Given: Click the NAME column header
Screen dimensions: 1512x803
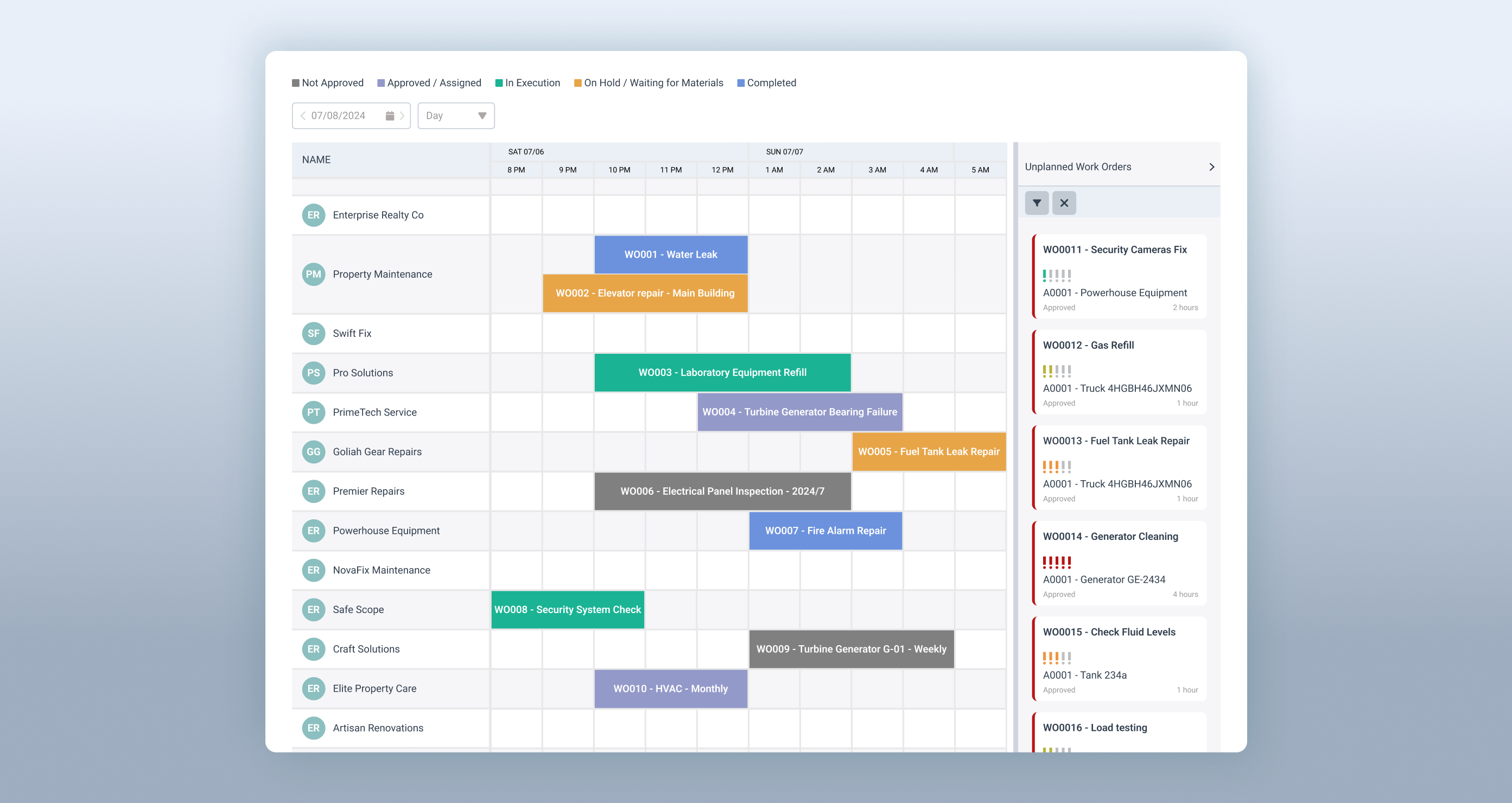Looking at the screenshot, I should tap(316, 160).
